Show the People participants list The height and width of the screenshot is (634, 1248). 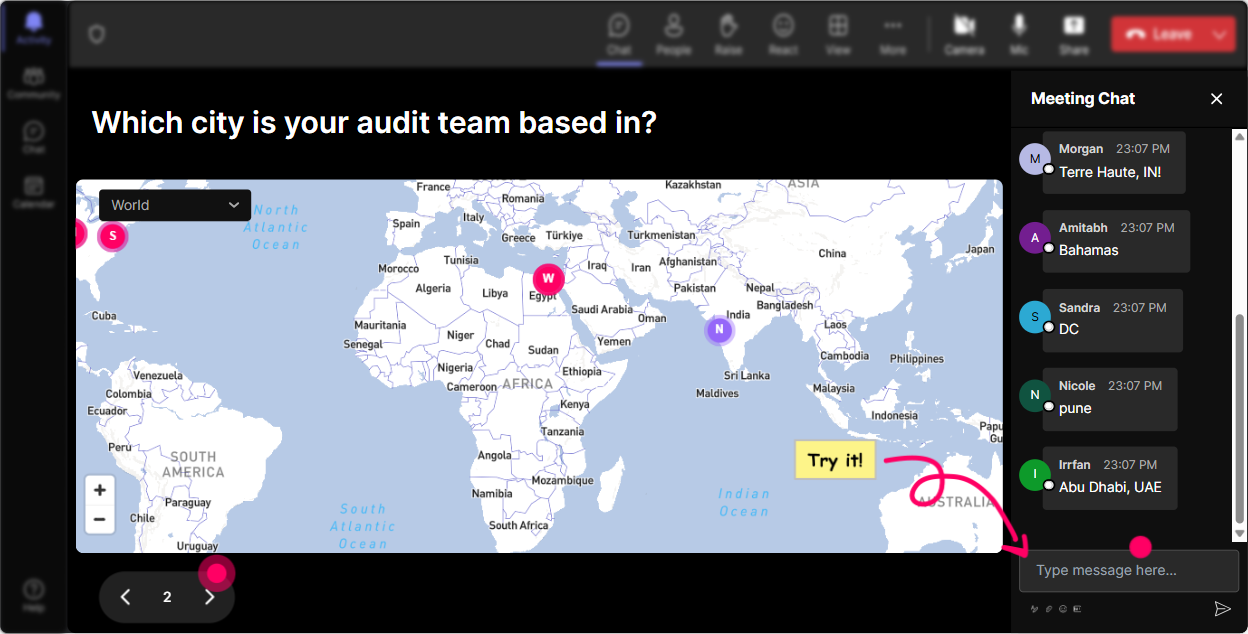coord(674,34)
